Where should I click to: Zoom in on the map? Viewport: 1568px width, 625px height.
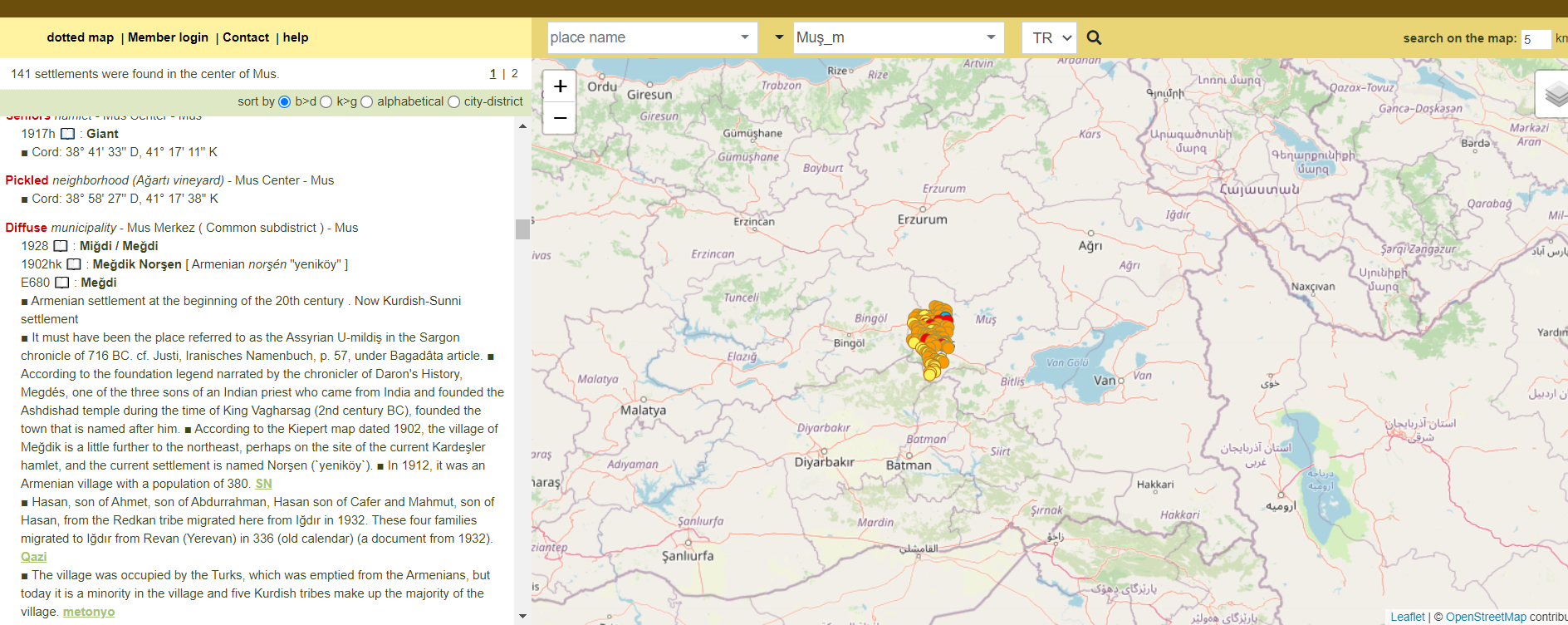click(560, 86)
